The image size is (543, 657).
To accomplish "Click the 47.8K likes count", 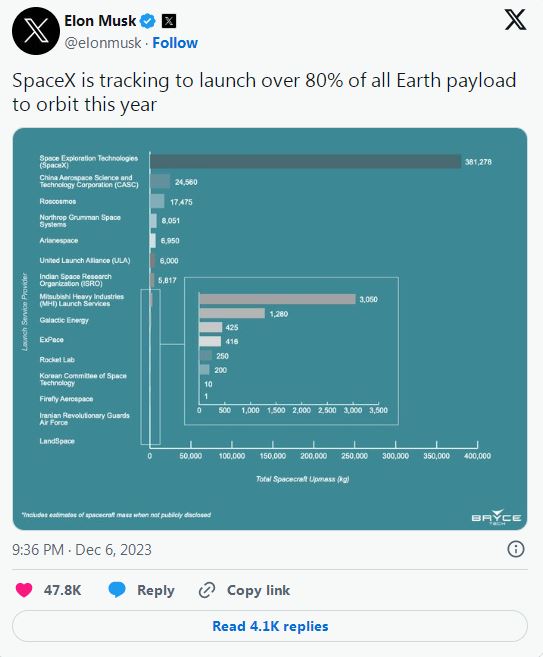I will (62, 590).
